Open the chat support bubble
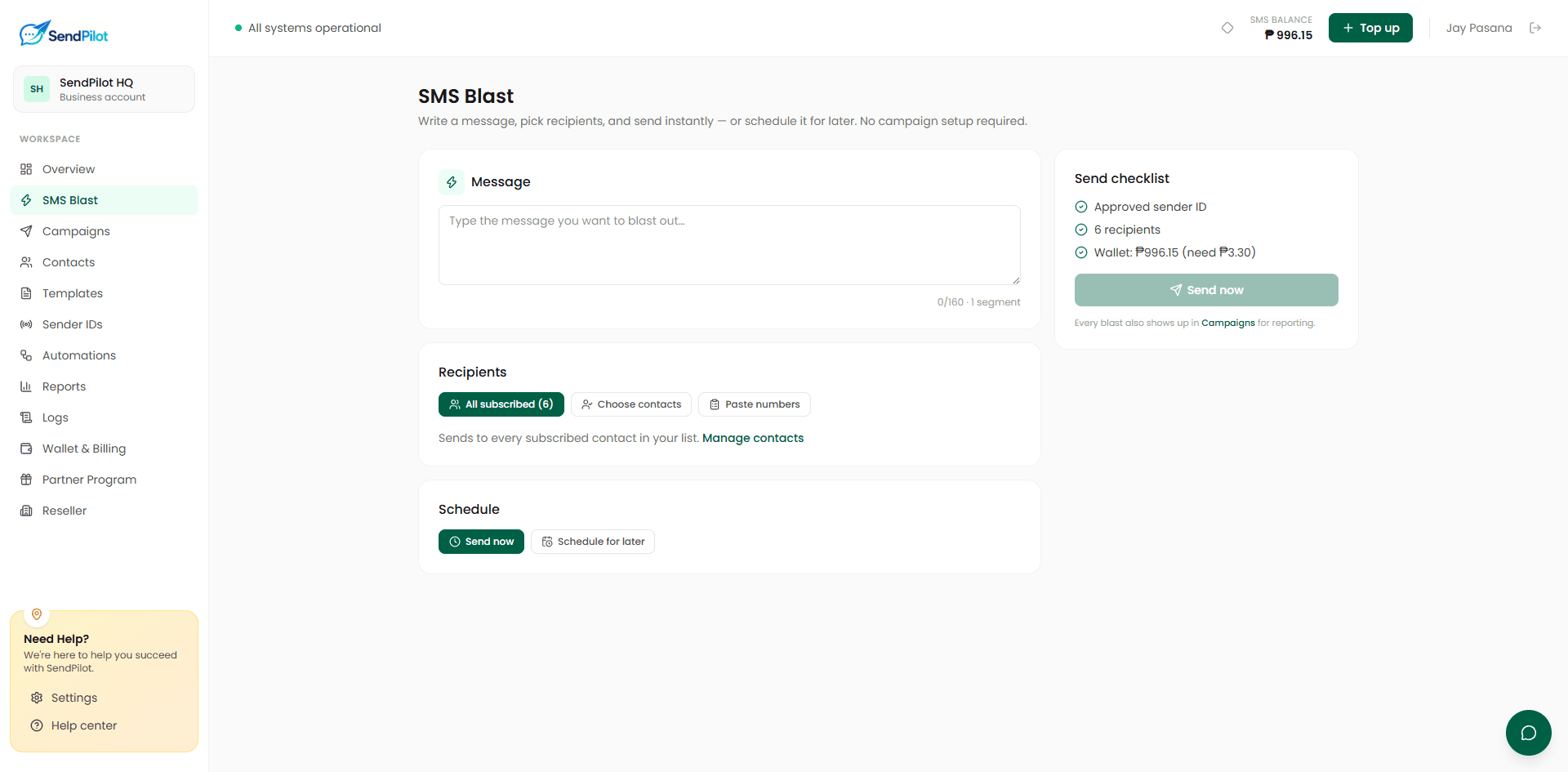Image resolution: width=1568 pixels, height=772 pixels. click(x=1529, y=733)
